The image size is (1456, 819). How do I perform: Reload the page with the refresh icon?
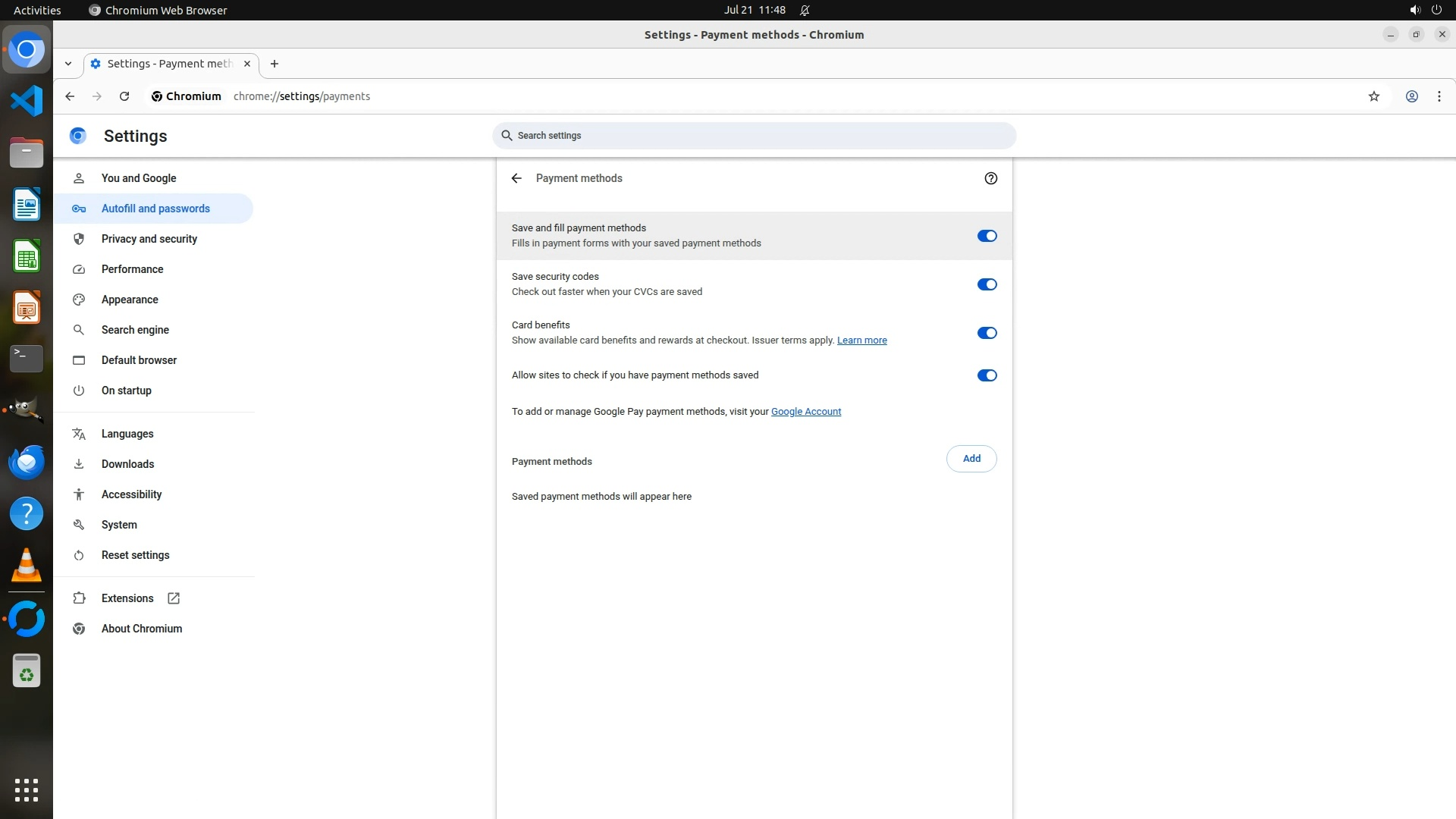point(124,96)
